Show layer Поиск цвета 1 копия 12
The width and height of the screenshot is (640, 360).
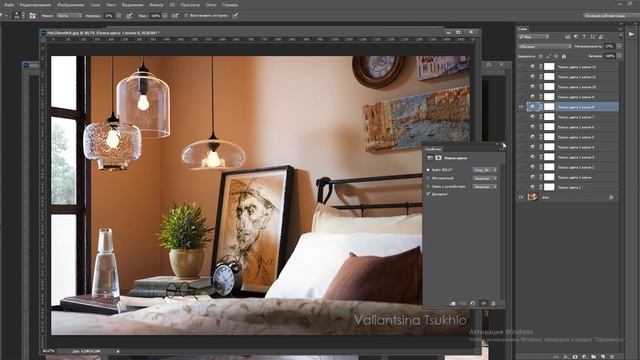tap(520, 67)
